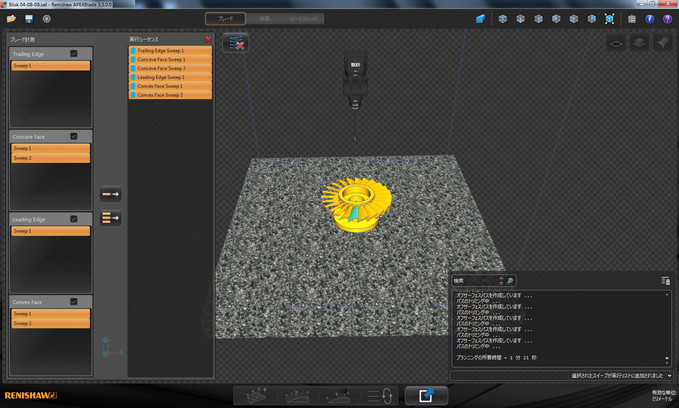Click the open file folder icon
The image size is (679, 408).
click(x=11, y=18)
